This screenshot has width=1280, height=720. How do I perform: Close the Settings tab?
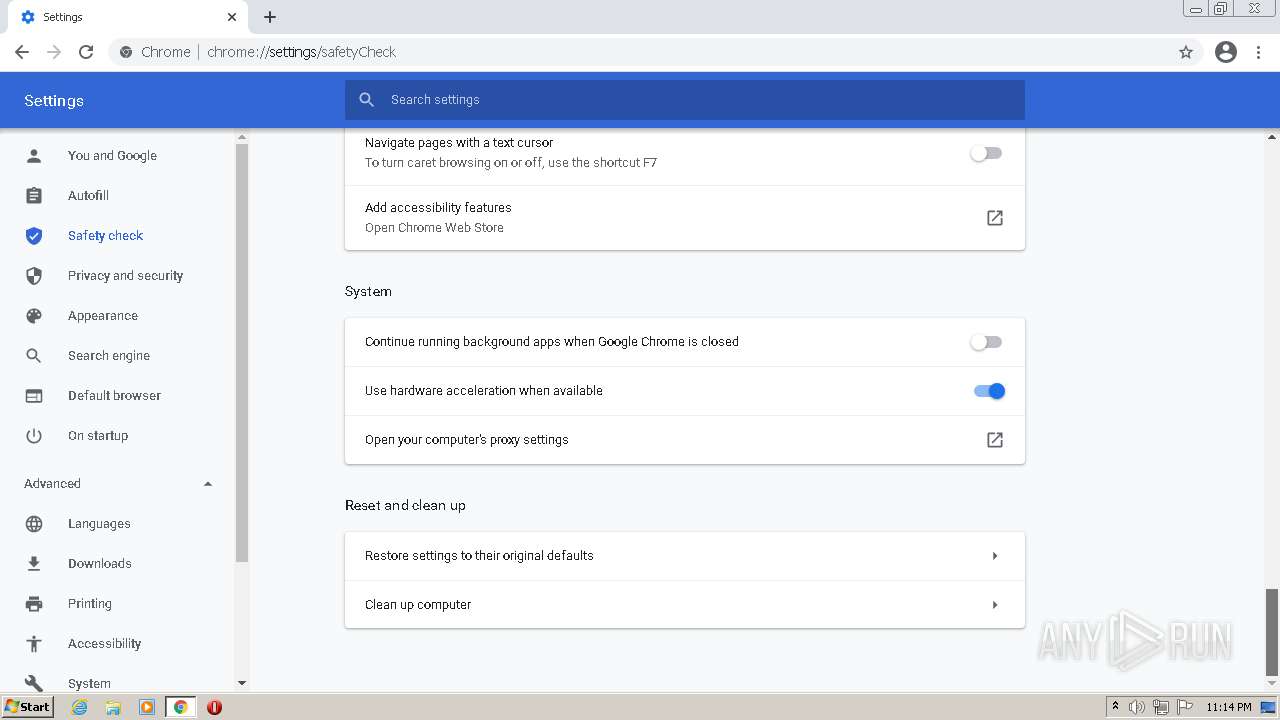(x=232, y=17)
